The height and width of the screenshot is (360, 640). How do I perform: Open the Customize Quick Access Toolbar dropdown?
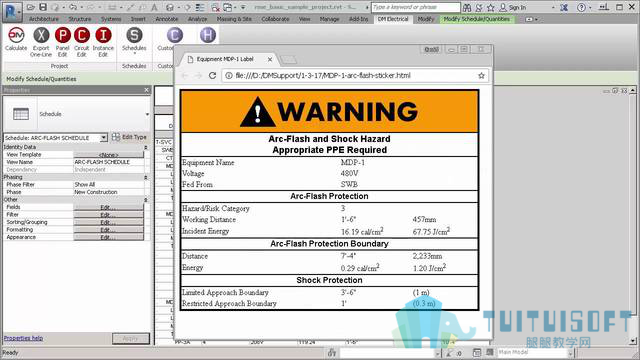click(x=244, y=7)
